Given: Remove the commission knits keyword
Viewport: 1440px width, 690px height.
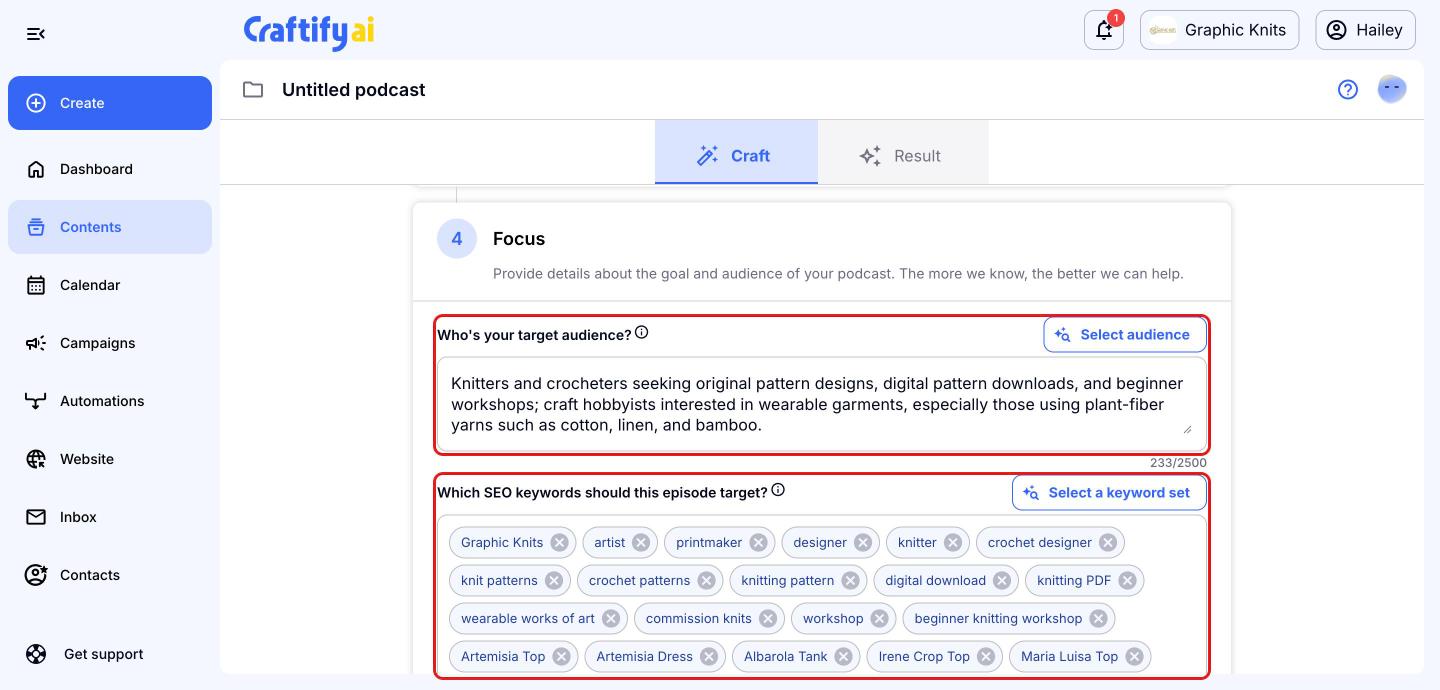Looking at the screenshot, I should (x=768, y=619).
